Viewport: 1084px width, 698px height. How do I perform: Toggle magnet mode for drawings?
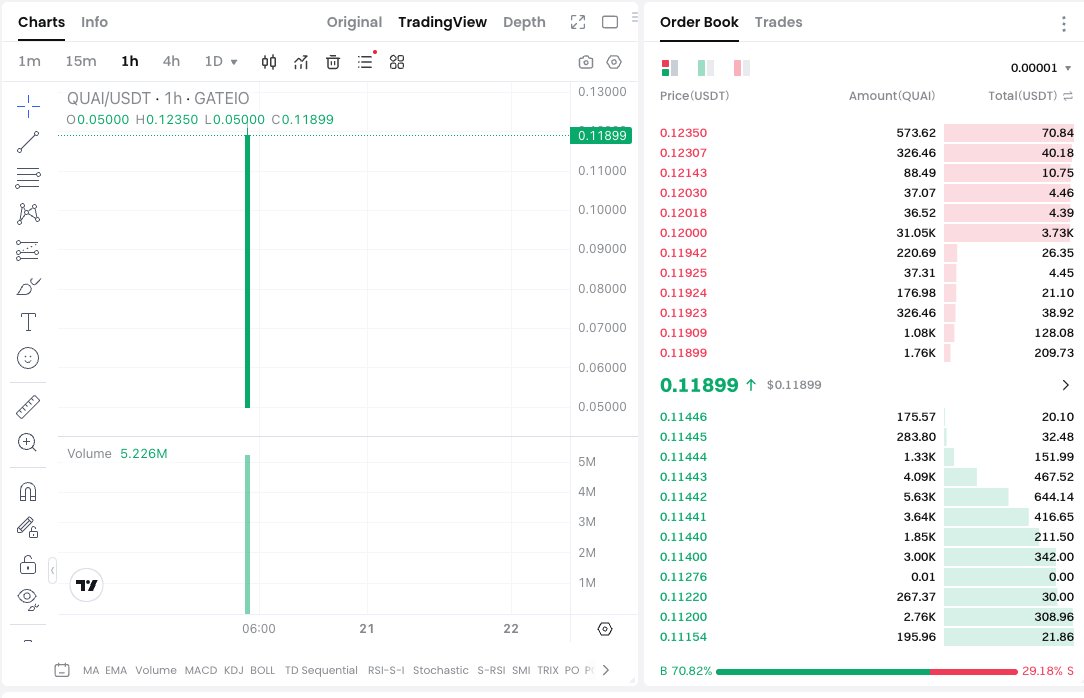click(28, 491)
